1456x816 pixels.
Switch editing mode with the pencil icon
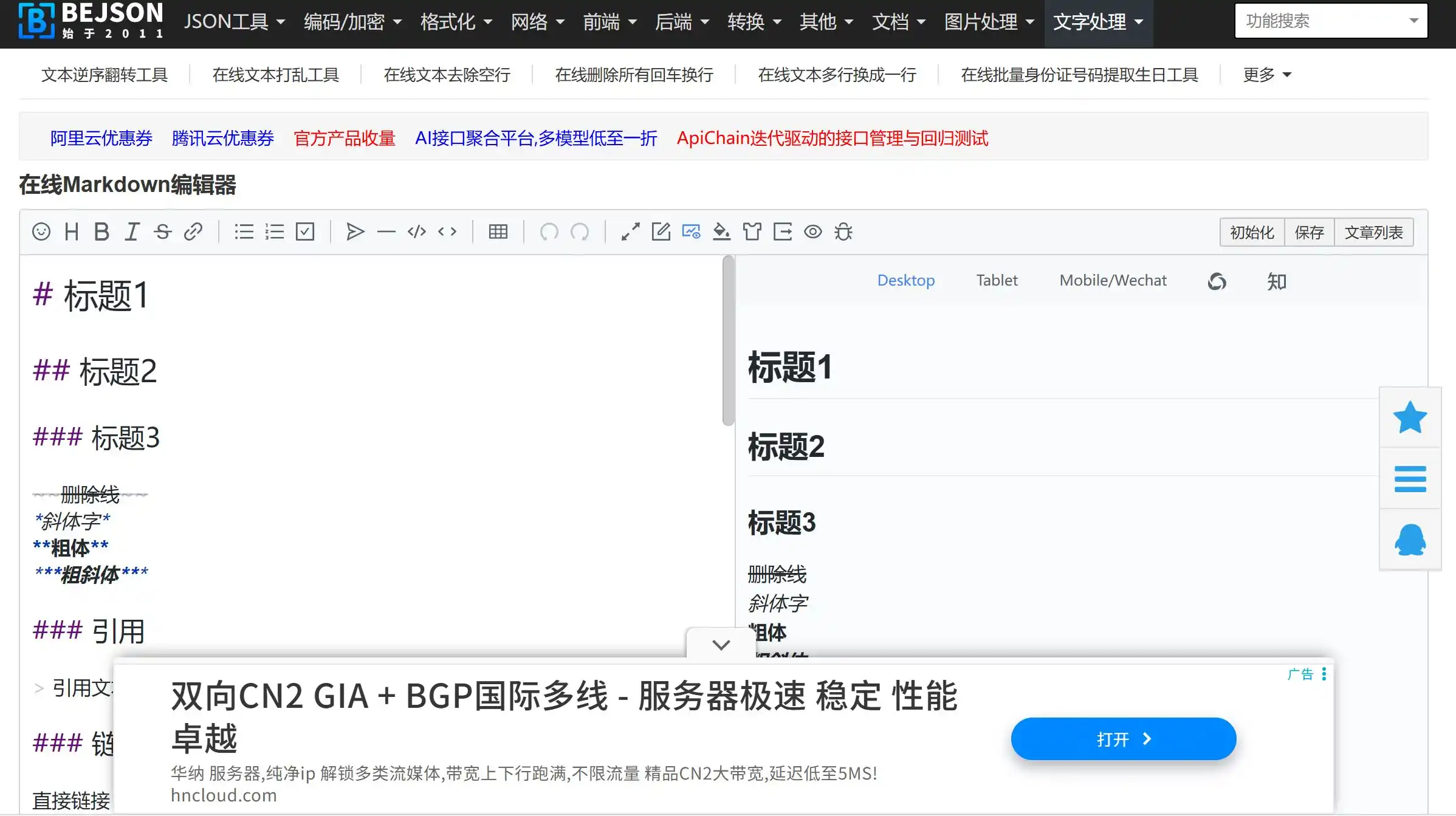[661, 231]
